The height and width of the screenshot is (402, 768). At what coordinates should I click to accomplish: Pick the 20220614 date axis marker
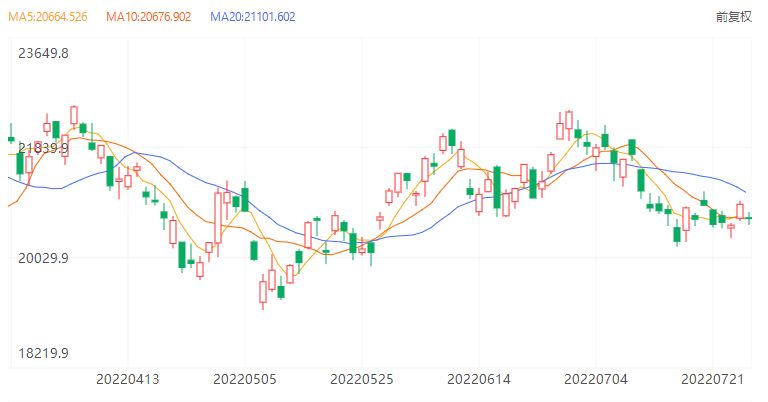(x=479, y=380)
